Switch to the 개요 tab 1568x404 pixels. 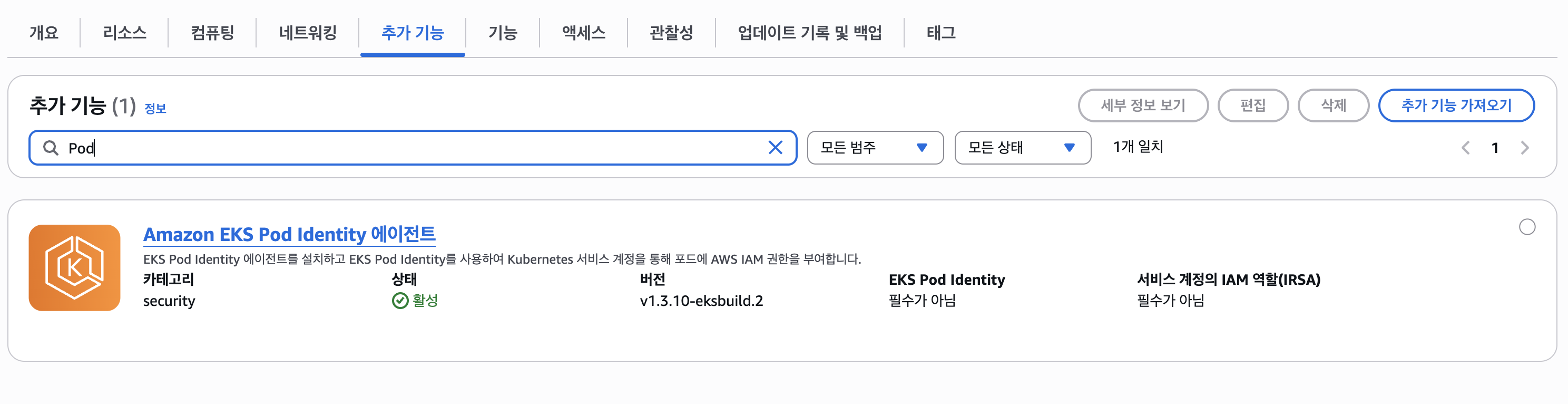[44, 32]
